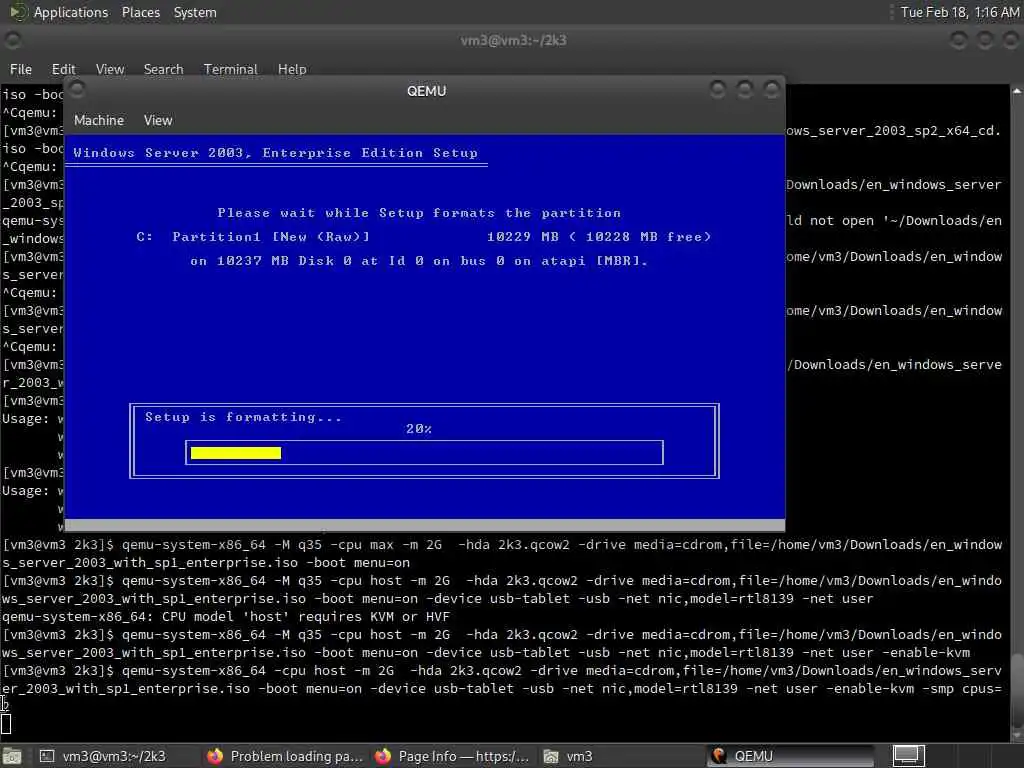The width and height of the screenshot is (1024, 768).
Task: Click the clock showing Tue Feb 18
Action: [x=959, y=12]
